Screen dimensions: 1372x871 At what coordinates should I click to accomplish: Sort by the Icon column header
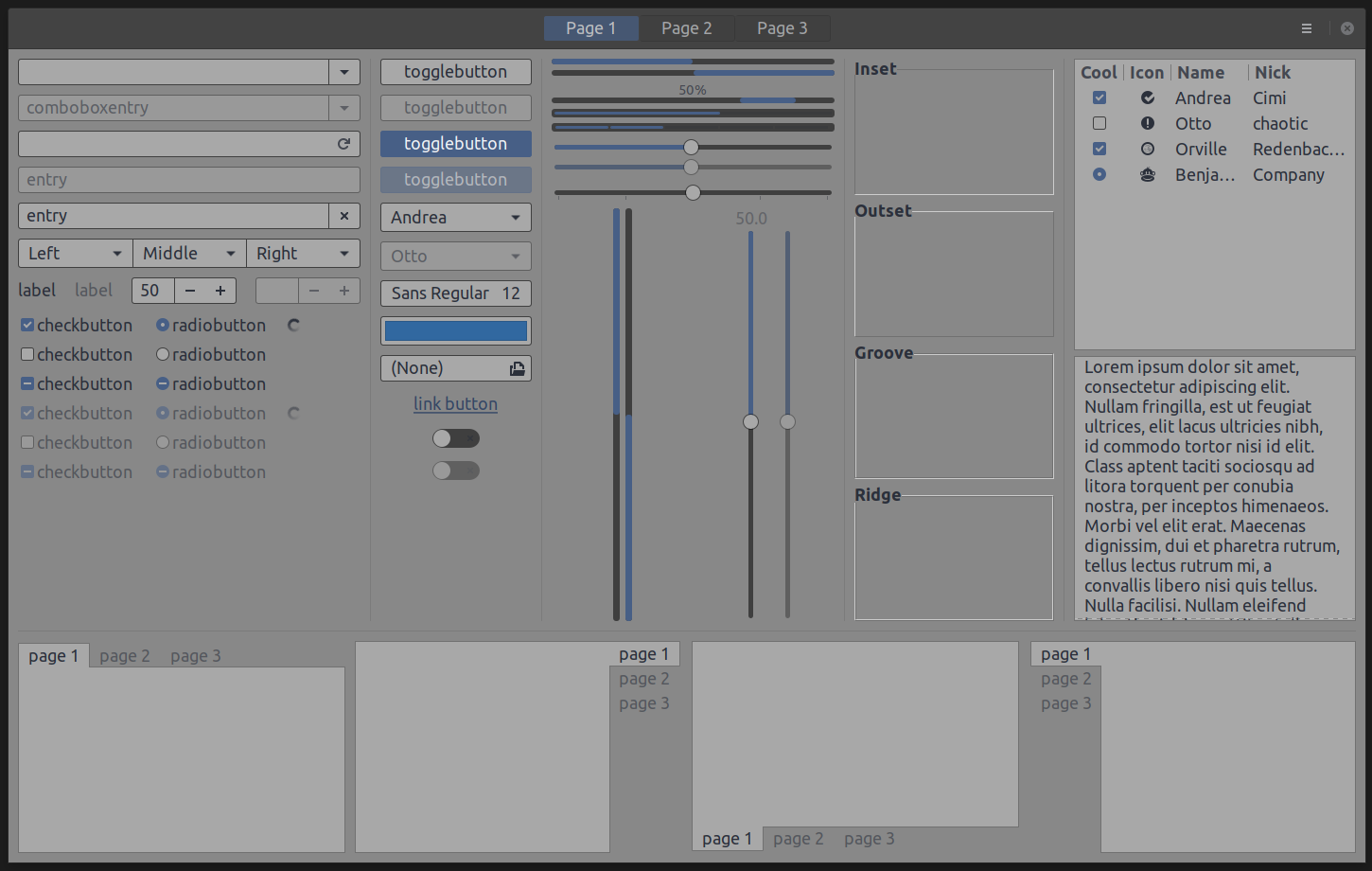pos(1147,73)
